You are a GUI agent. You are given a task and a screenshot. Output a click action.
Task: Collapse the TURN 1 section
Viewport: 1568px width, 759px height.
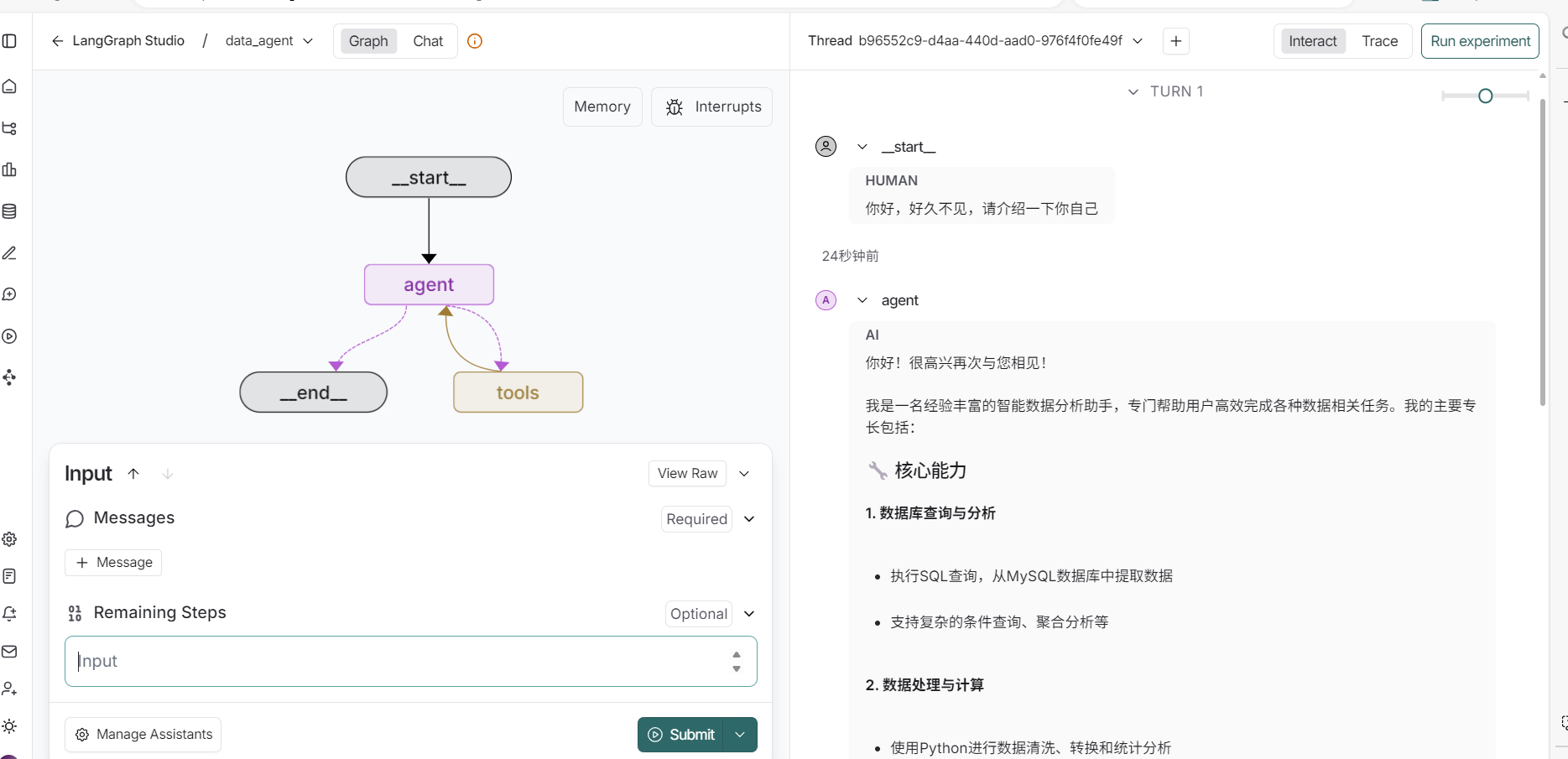1133,91
